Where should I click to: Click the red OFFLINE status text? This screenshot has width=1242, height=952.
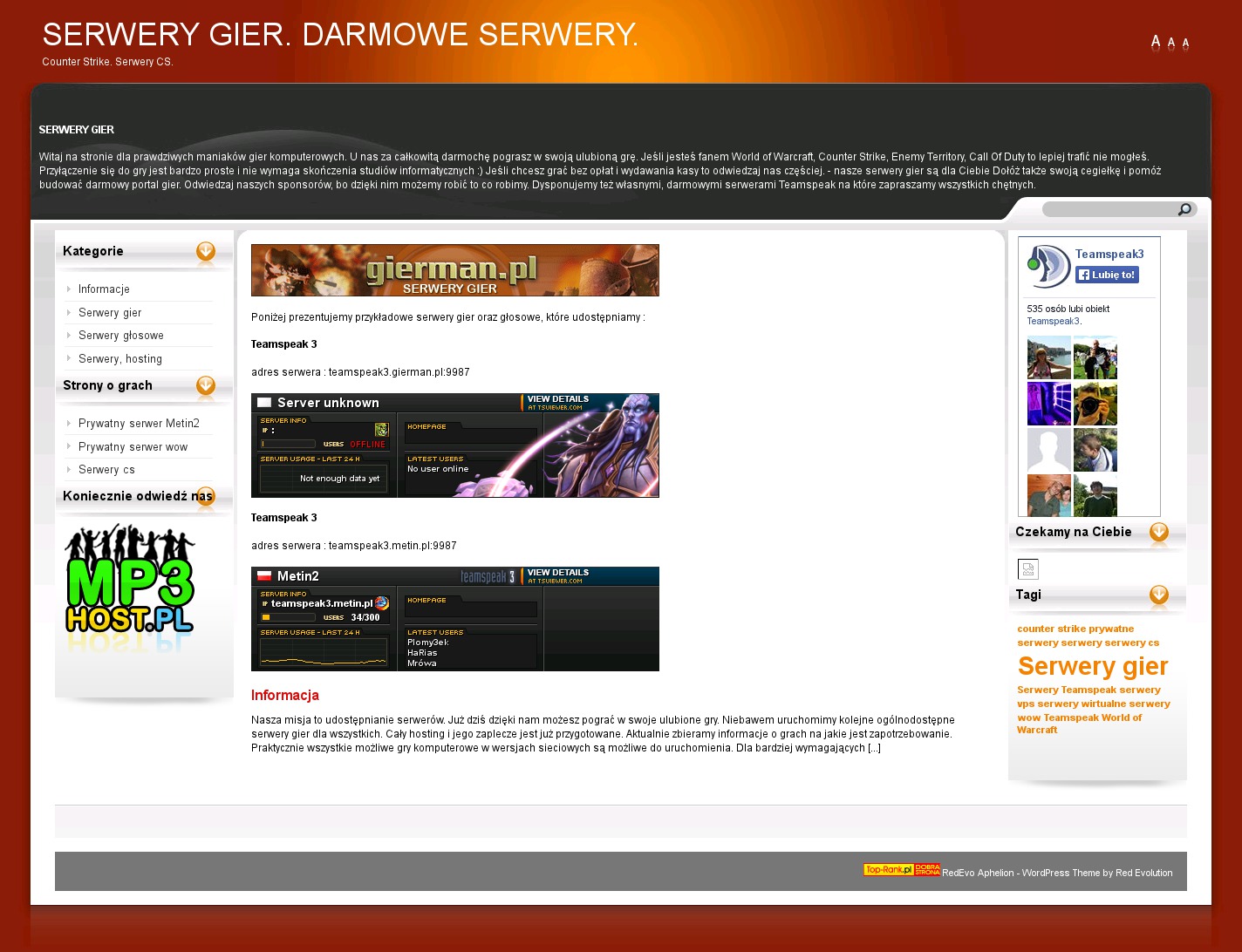(x=367, y=445)
